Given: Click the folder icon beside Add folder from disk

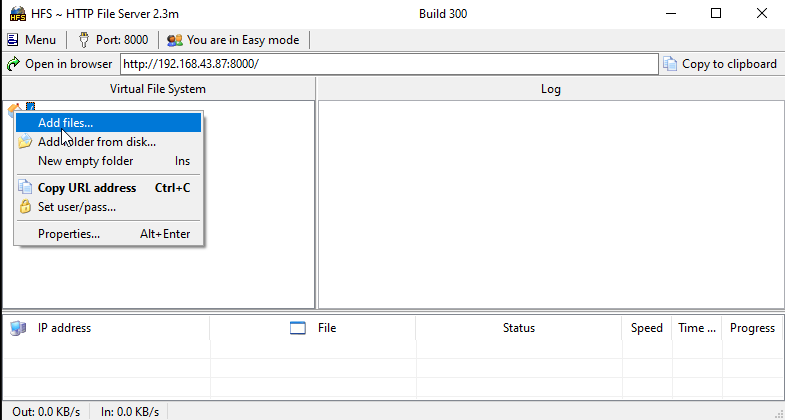Looking at the screenshot, I should pos(25,142).
